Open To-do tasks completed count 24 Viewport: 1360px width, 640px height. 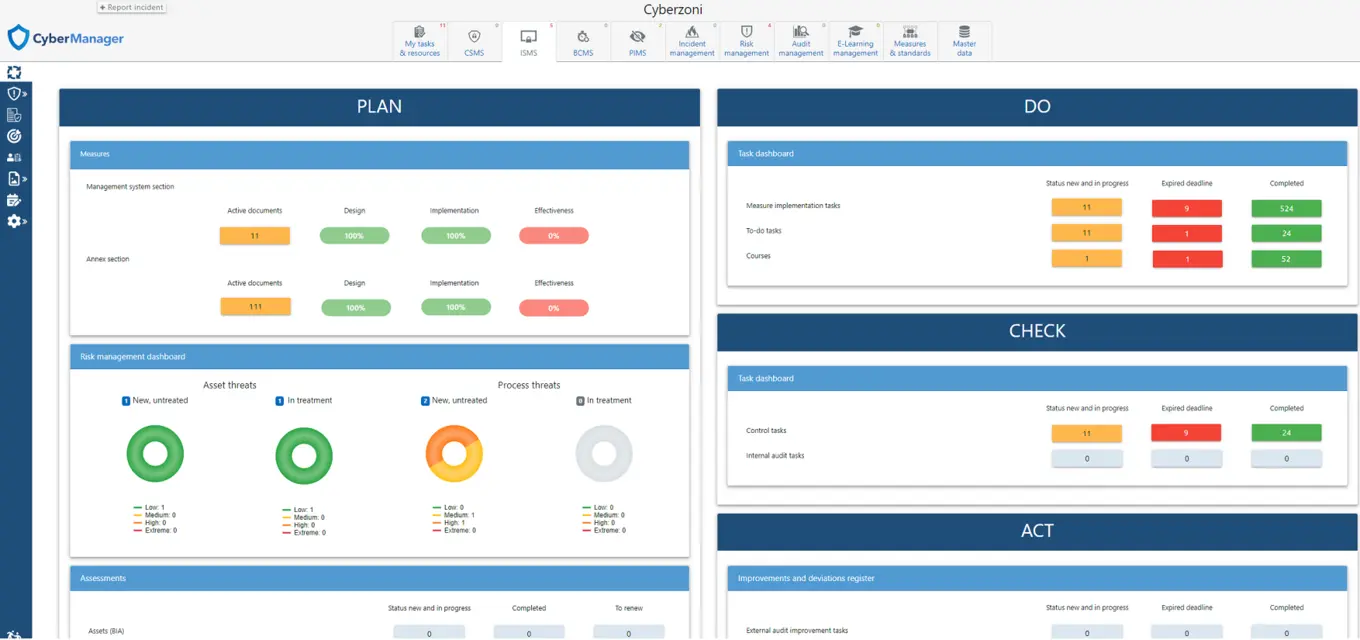(x=1287, y=233)
